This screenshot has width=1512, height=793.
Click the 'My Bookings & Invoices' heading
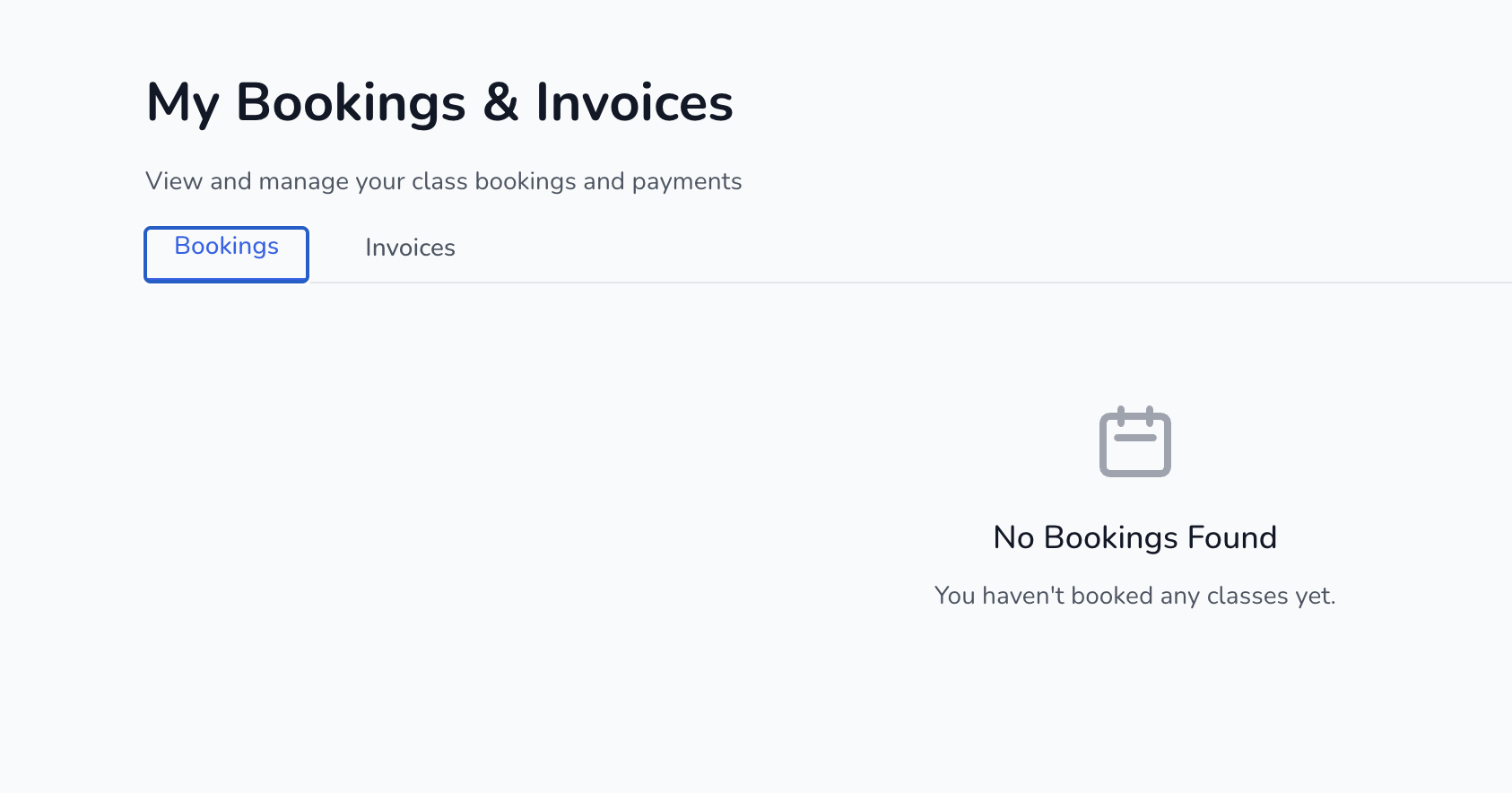[439, 102]
